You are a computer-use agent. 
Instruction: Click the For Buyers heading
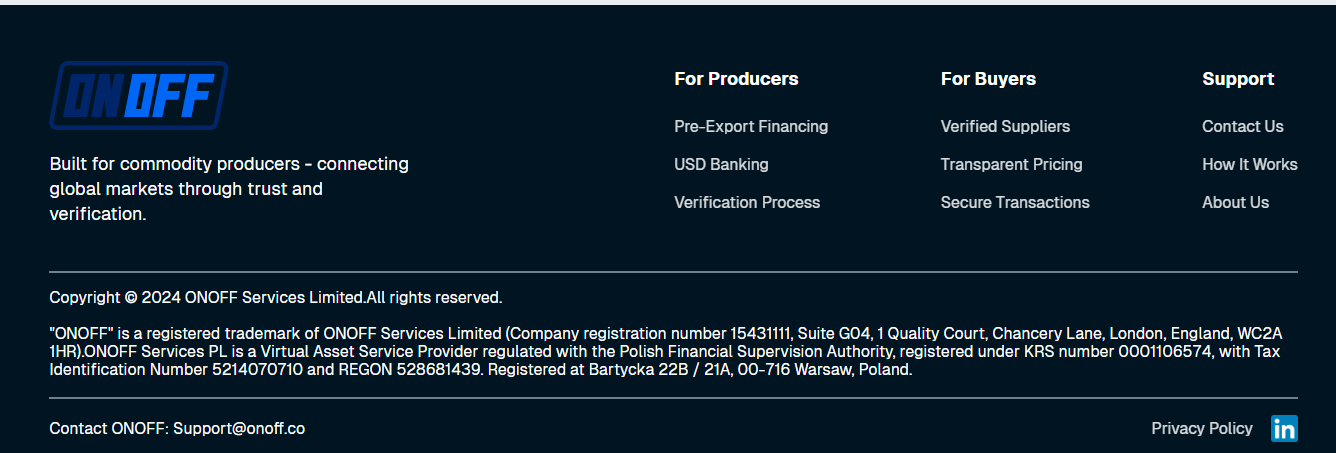click(988, 79)
